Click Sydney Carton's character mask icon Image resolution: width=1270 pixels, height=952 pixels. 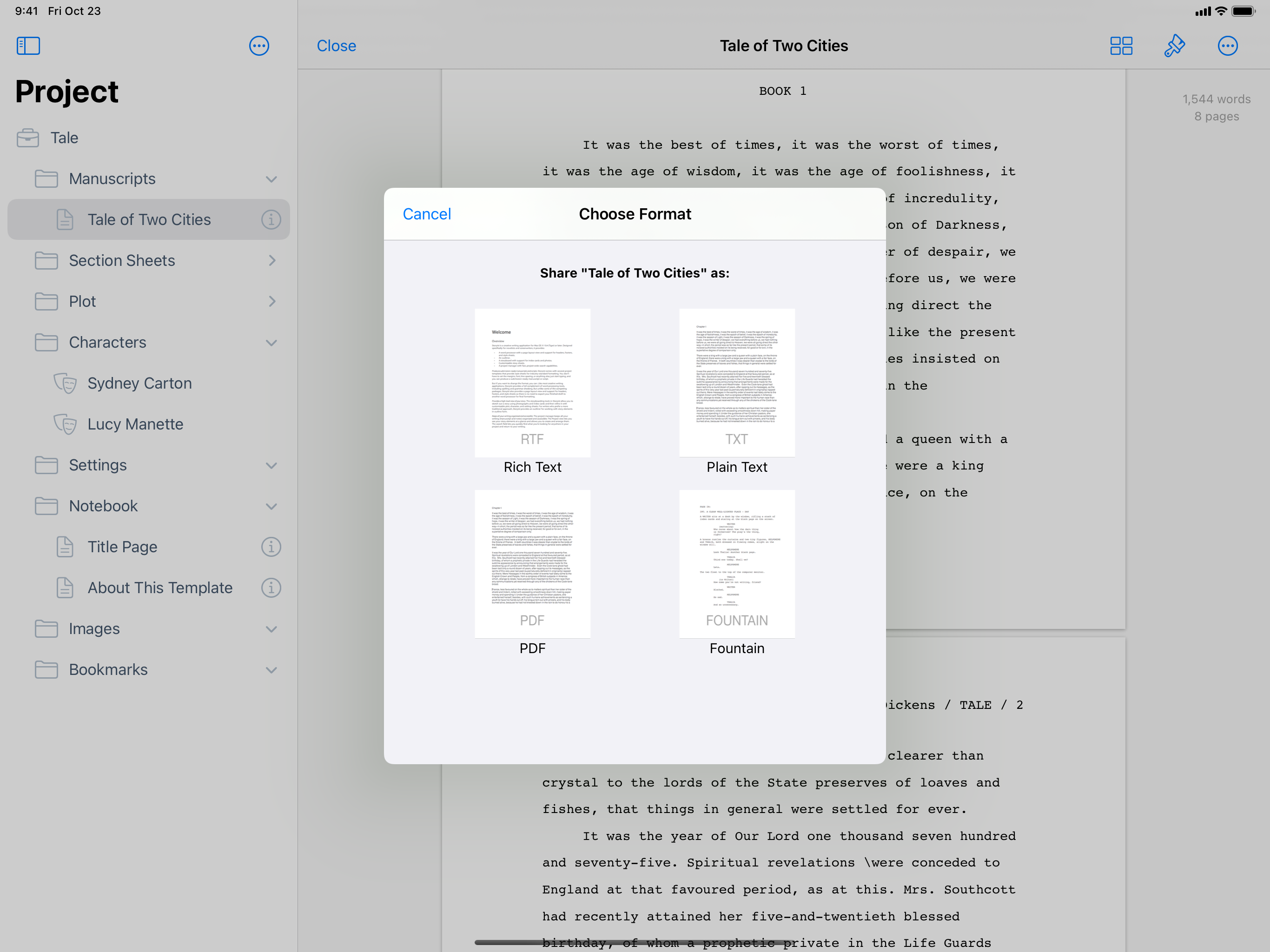click(x=65, y=383)
